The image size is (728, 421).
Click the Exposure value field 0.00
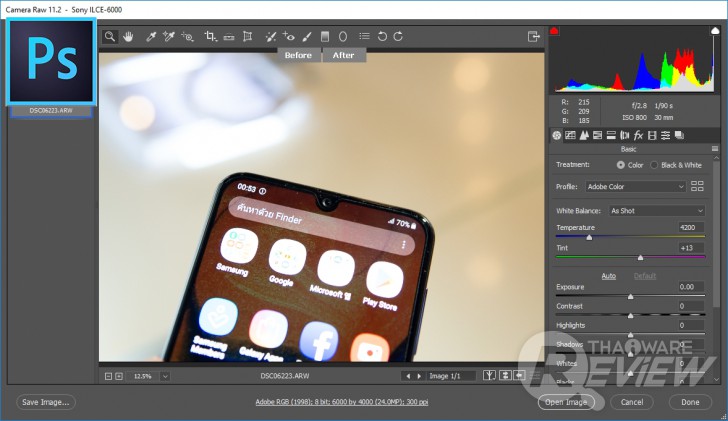click(x=691, y=287)
